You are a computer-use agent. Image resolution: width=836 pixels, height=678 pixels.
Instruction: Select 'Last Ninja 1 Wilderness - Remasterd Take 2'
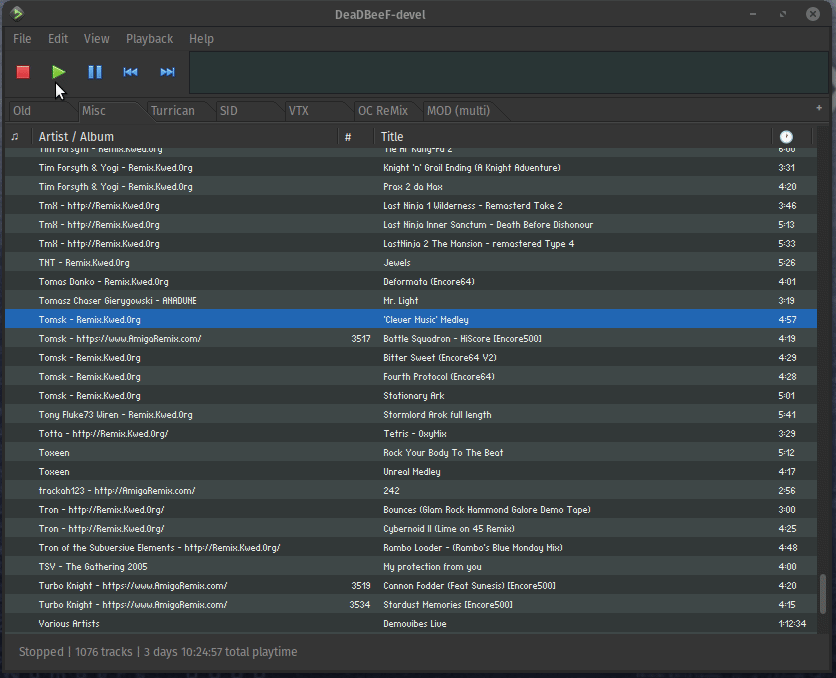(x=411, y=205)
